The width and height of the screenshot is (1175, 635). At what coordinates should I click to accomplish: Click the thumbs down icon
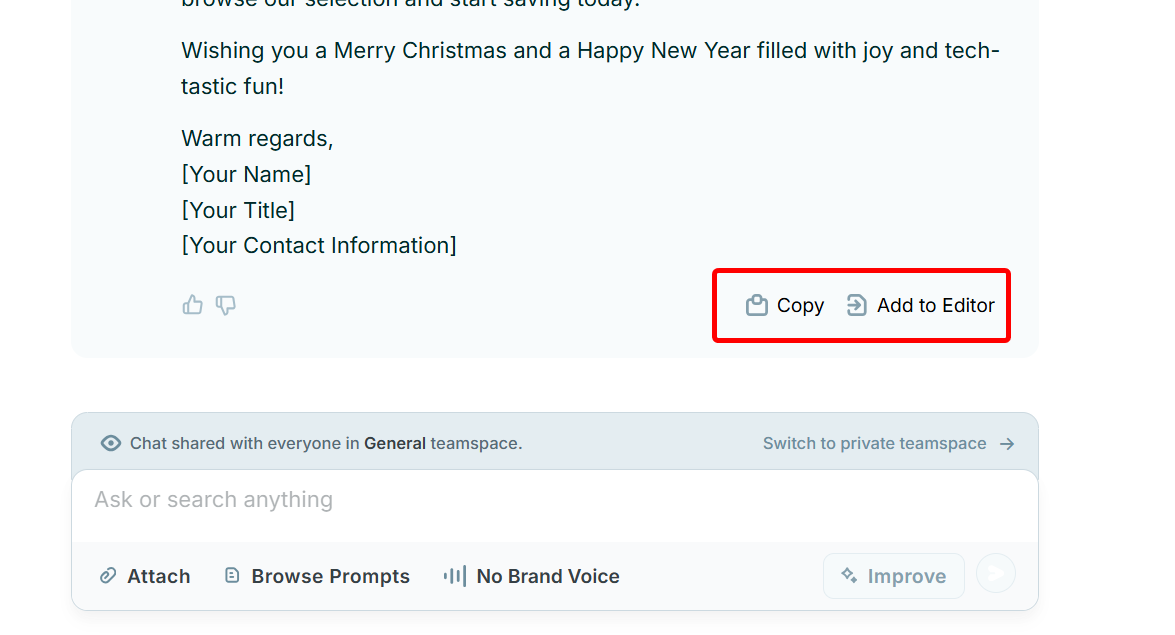coord(226,305)
